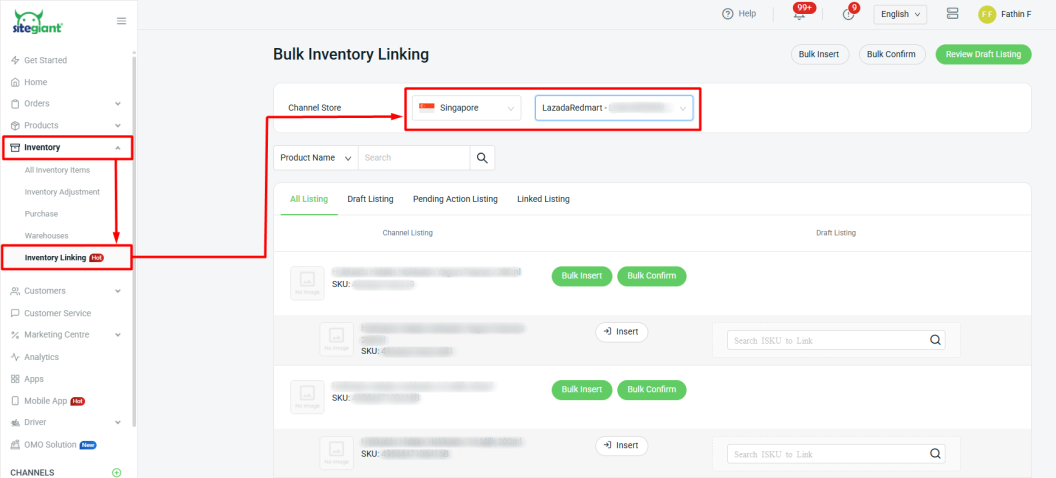
Task: Click the search magnifier button
Action: pos(482,158)
